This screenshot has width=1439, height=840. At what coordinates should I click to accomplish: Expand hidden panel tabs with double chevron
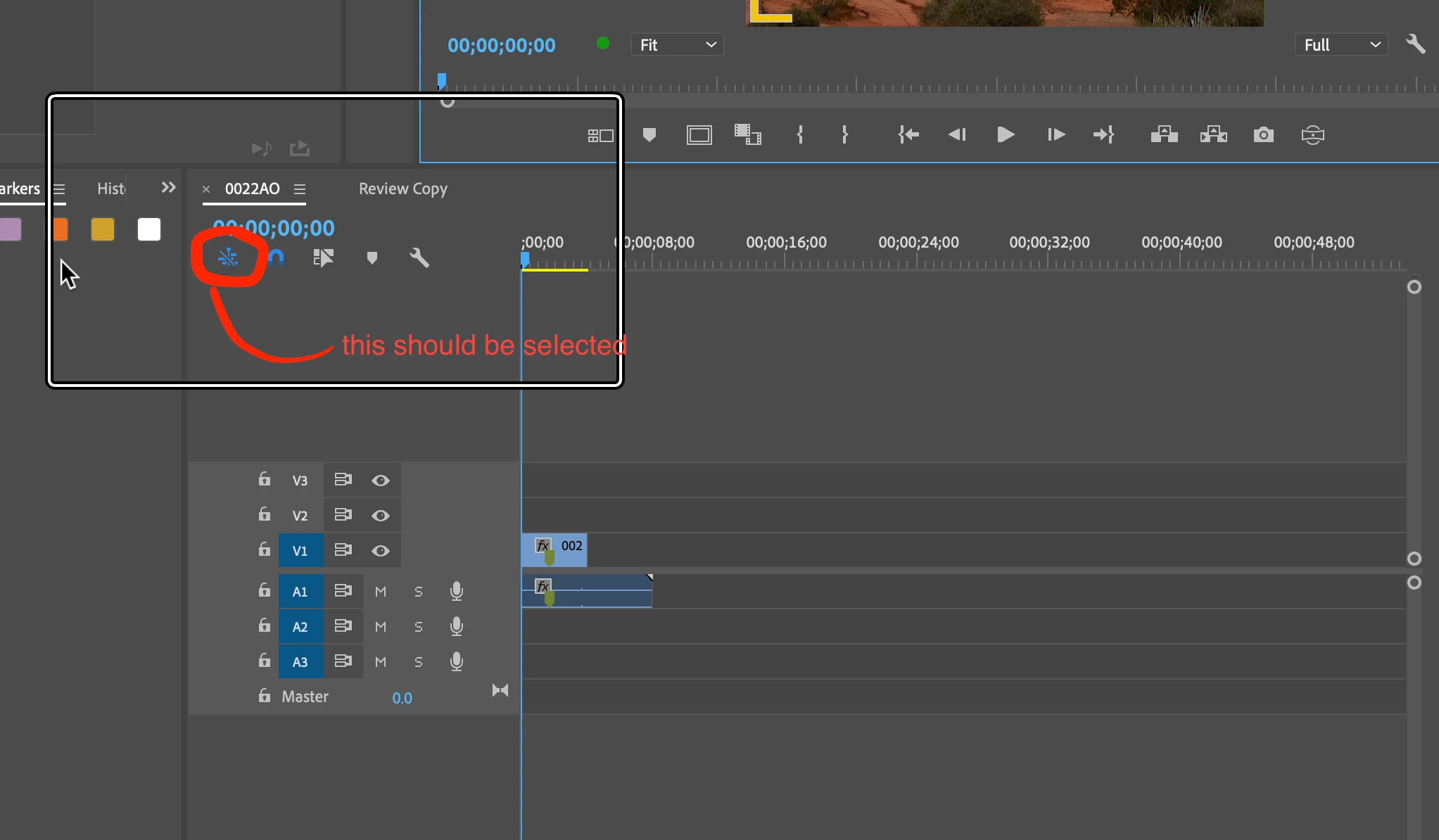pyautogui.click(x=168, y=187)
